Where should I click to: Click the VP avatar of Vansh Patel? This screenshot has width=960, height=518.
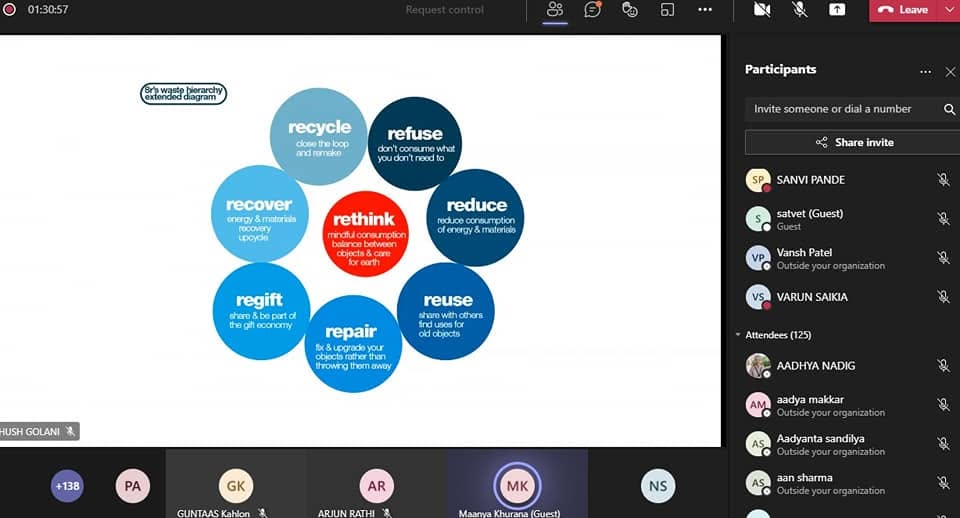click(x=758, y=258)
